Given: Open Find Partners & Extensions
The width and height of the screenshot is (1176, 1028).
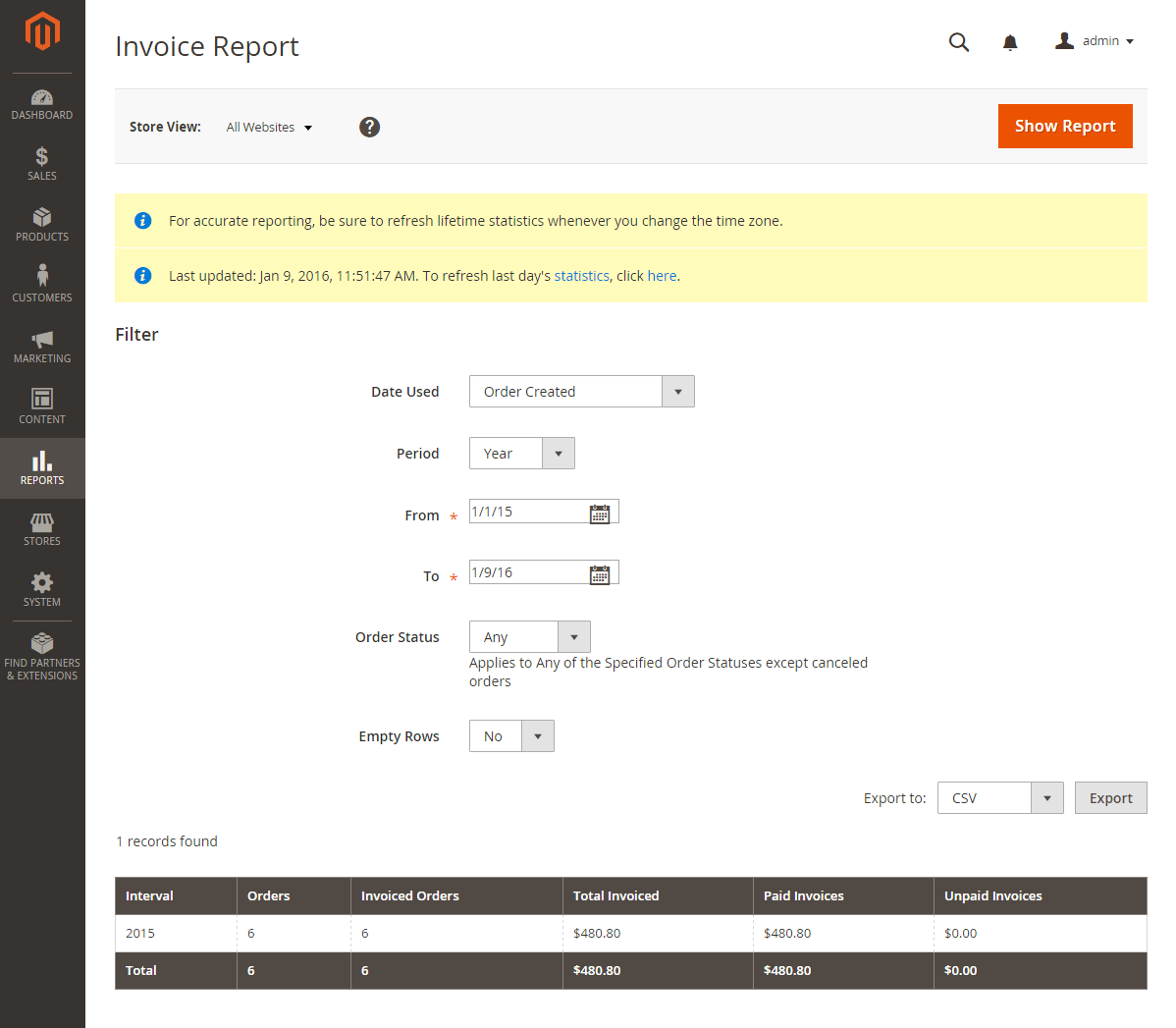Looking at the screenshot, I should pyautogui.click(x=42, y=657).
